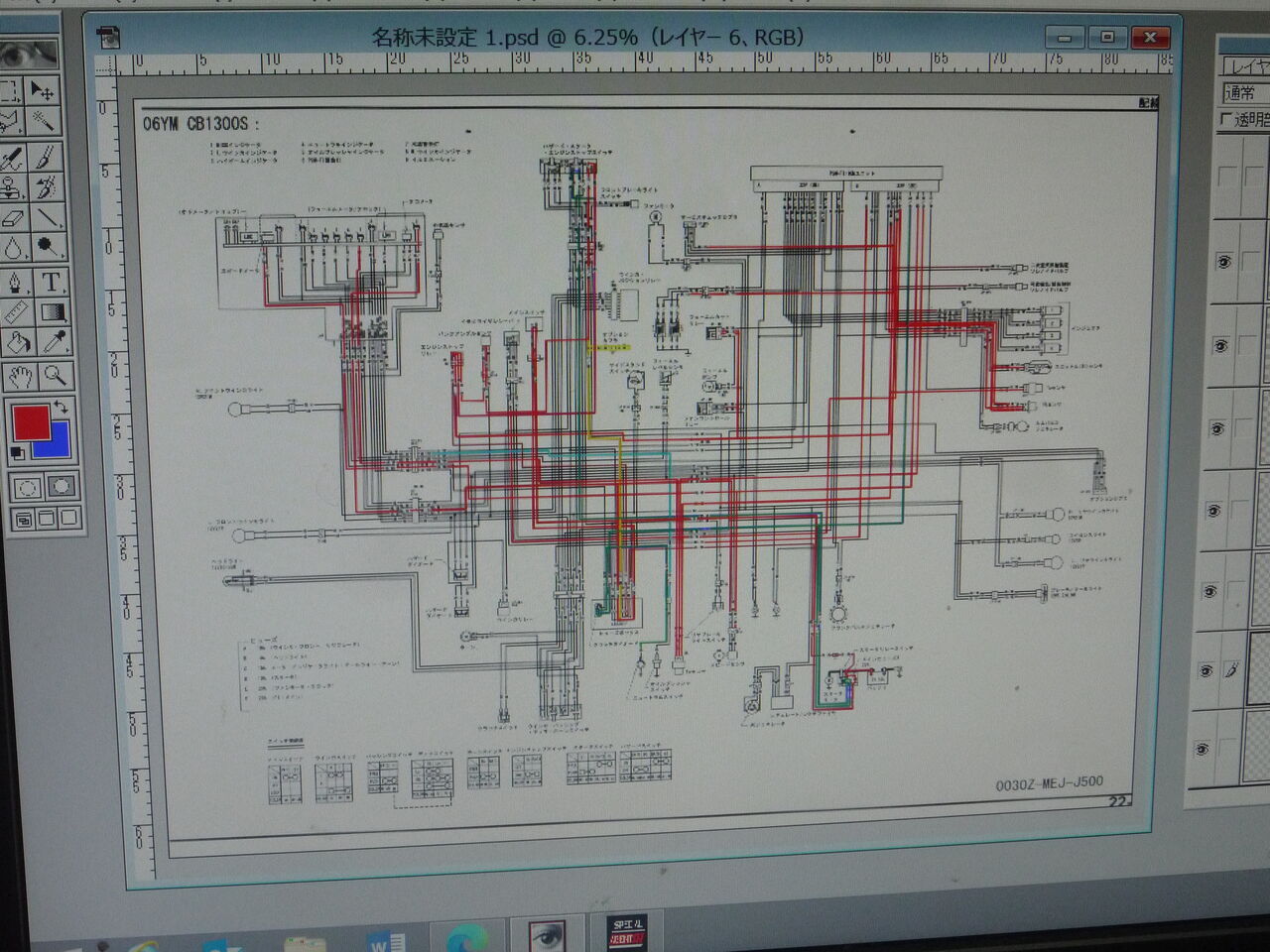
Task: Minimize the document window
Action: tap(1065, 38)
